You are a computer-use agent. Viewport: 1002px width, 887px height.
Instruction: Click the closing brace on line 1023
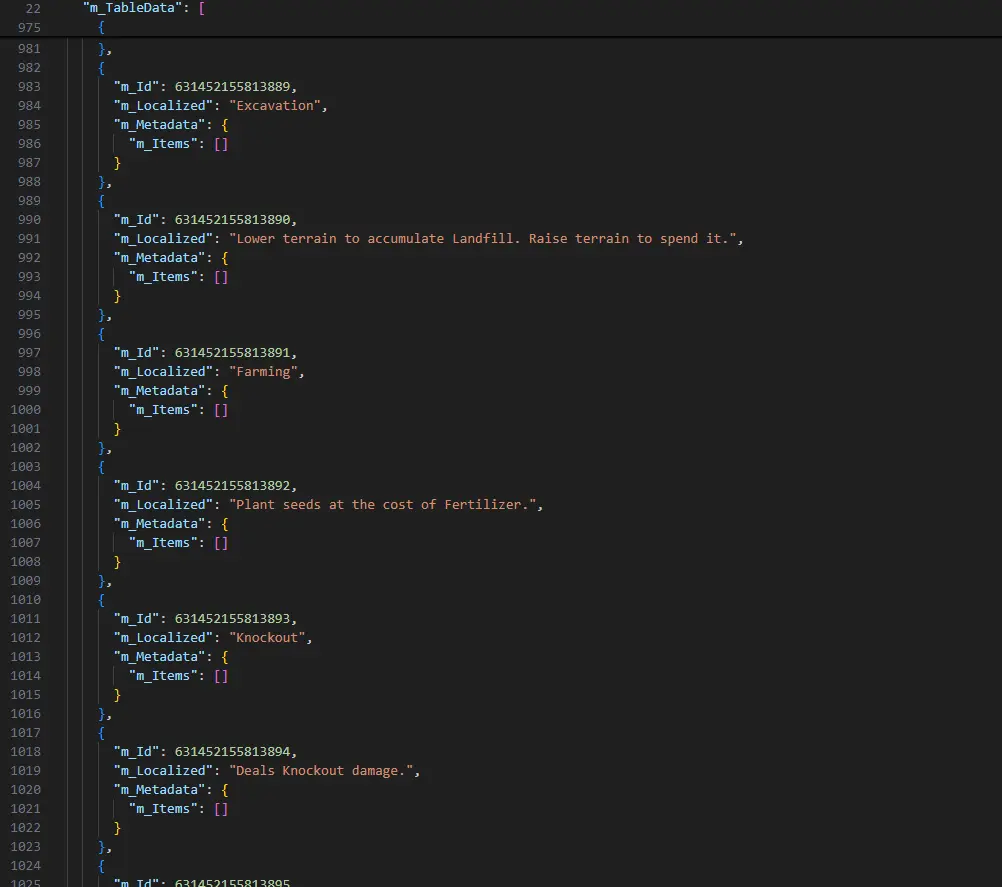[x=102, y=846]
